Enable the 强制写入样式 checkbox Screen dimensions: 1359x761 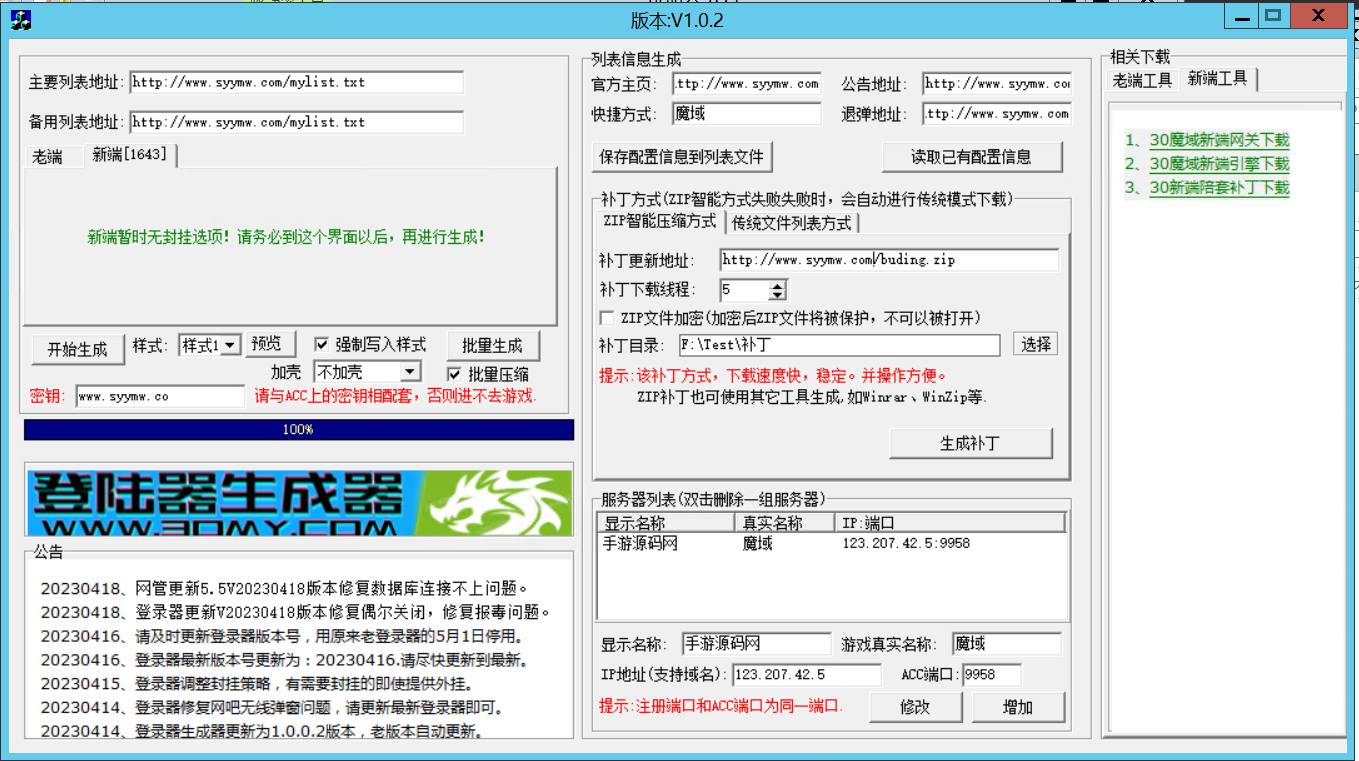[x=322, y=344]
